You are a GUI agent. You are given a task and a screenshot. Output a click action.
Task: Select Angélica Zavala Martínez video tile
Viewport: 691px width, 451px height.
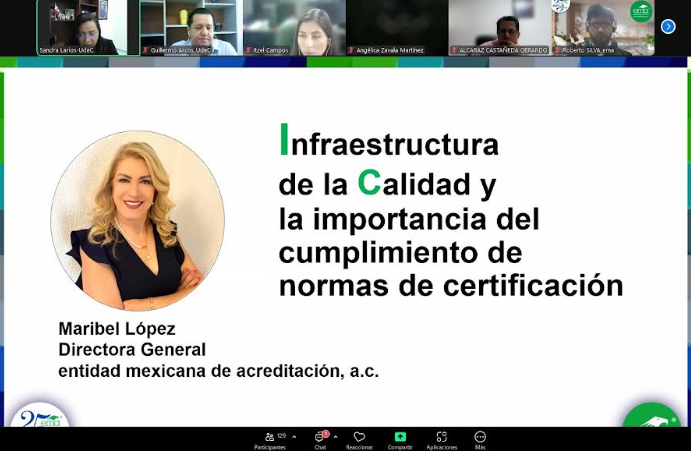point(396,27)
